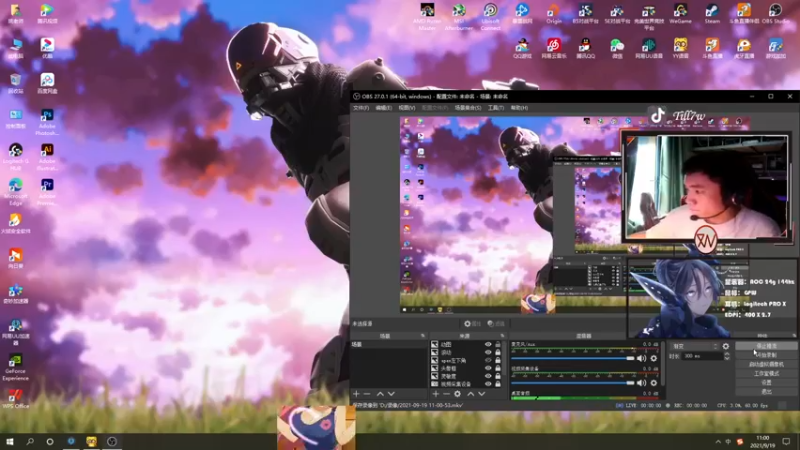
Task: Open OBS Studio desktop shortcut
Action: [x=776, y=14]
